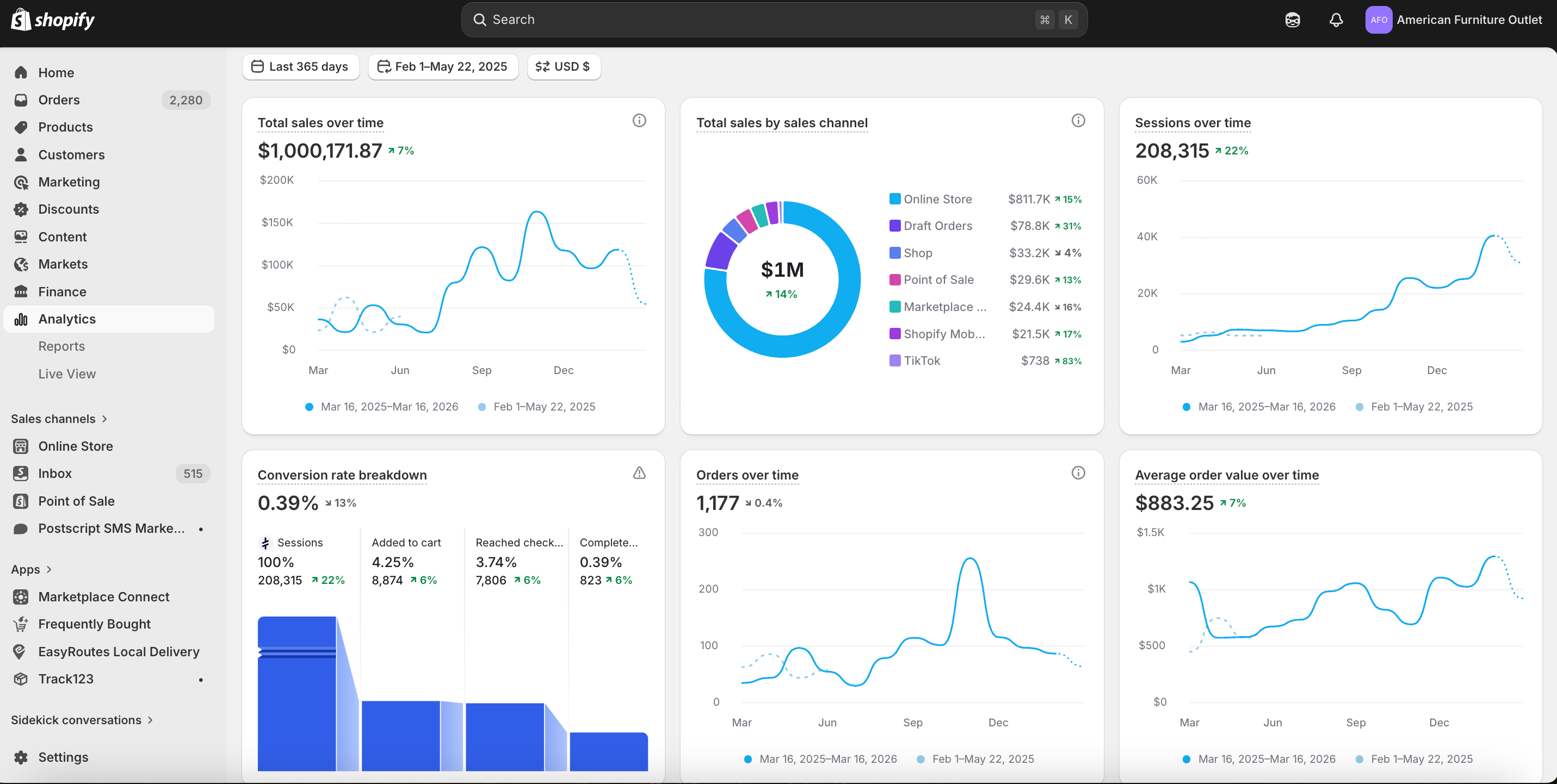
Task: Go to Reports under Analytics
Action: [61, 346]
